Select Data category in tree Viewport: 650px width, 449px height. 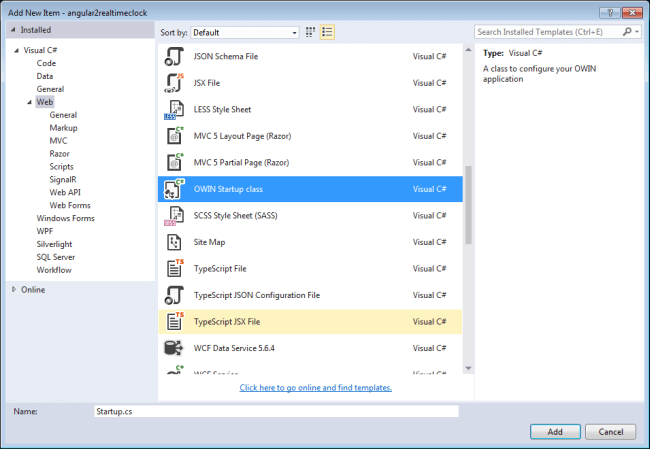tap(45, 76)
